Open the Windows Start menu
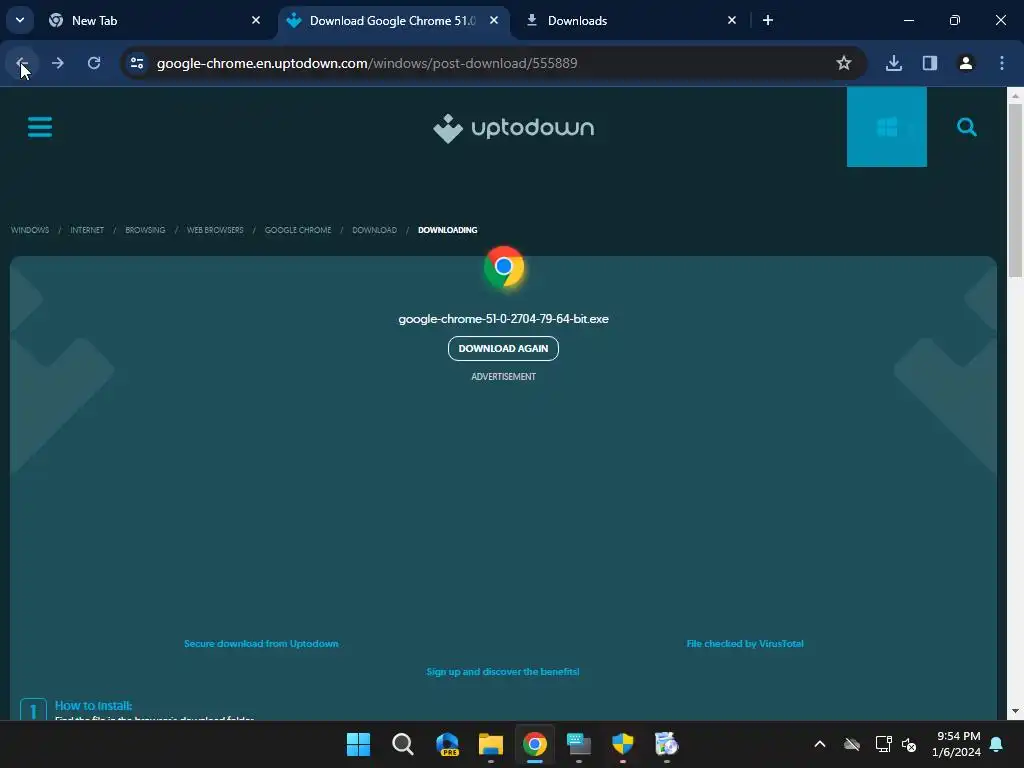Viewport: 1024px width, 768px height. click(358, 744)
